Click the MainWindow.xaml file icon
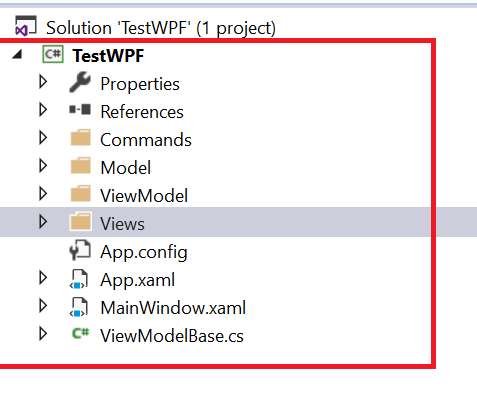This screenshot has height=409, width=477. click(79, 307)
